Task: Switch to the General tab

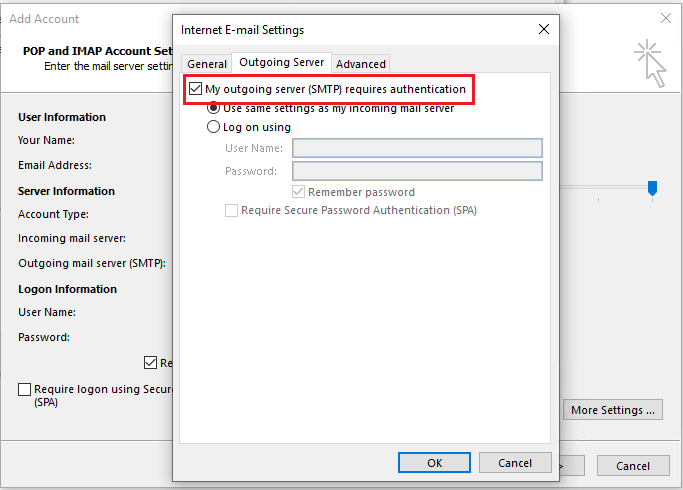Action: (x=207, y=64)
